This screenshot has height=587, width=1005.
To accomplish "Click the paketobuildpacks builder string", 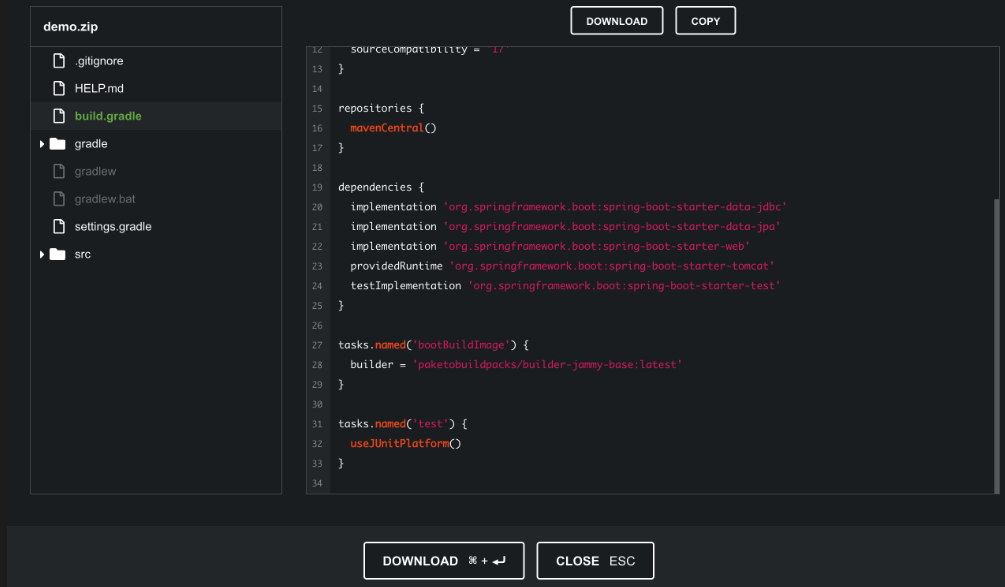I will tap(547, 365).
